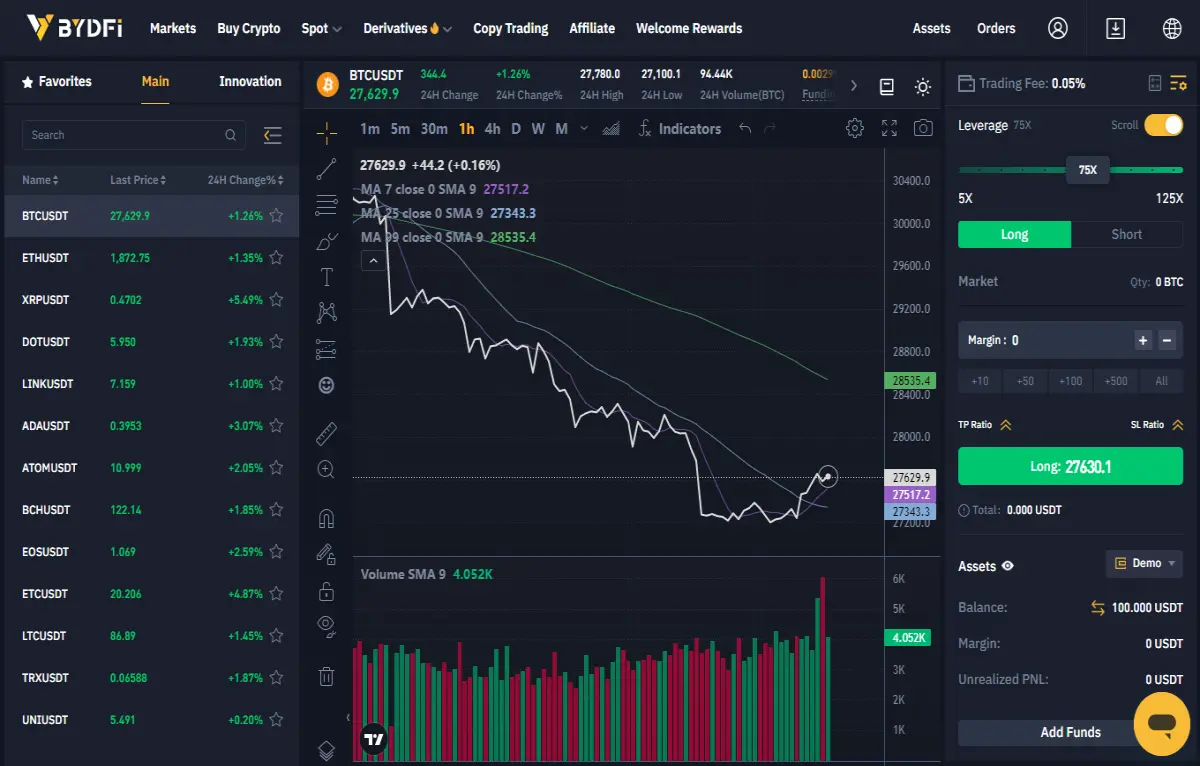Click the Add Funds button
1200x766 pixels.
(x=1070, y=732)
